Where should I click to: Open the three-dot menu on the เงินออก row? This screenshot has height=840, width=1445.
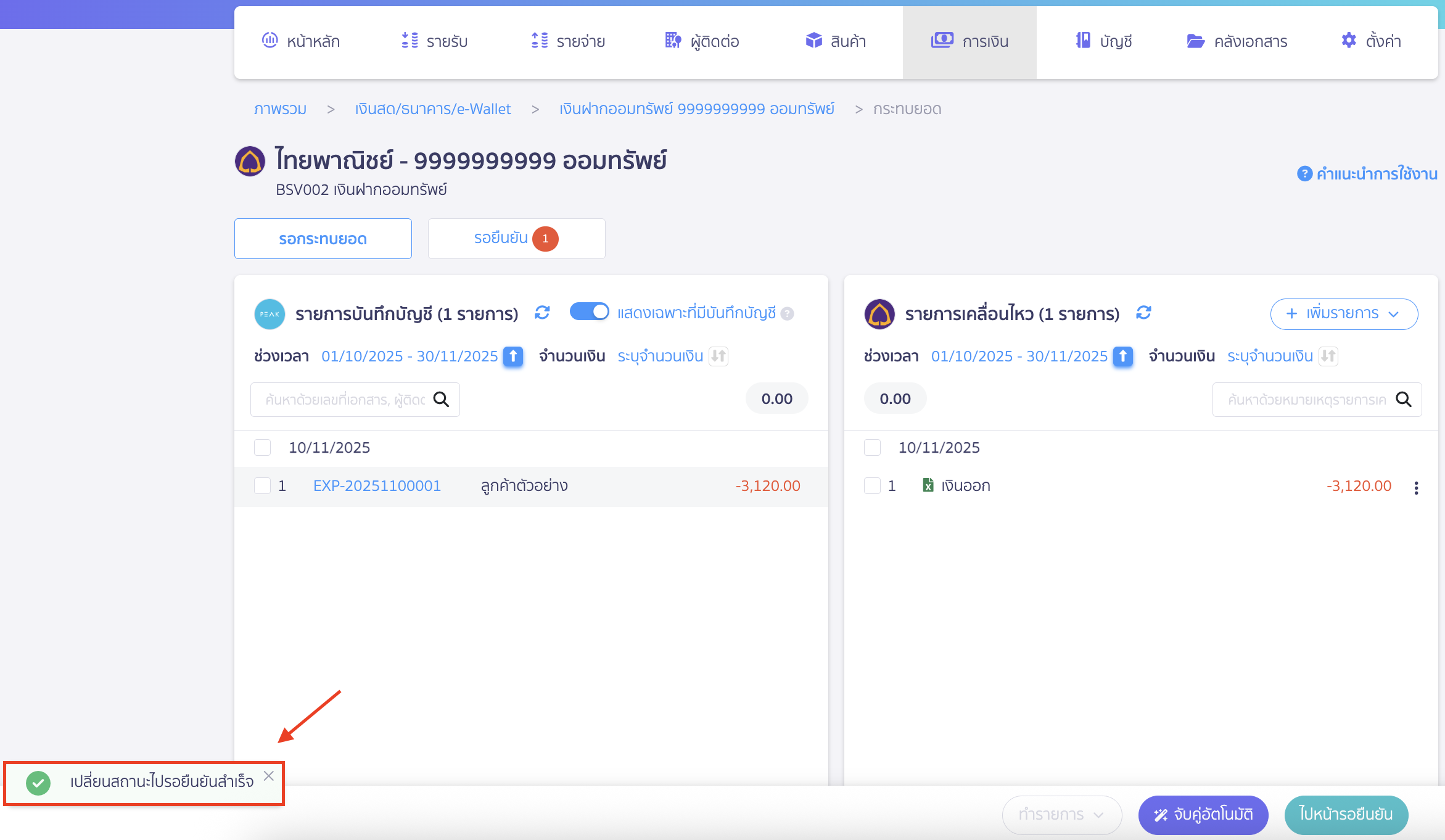[1417, 487]
